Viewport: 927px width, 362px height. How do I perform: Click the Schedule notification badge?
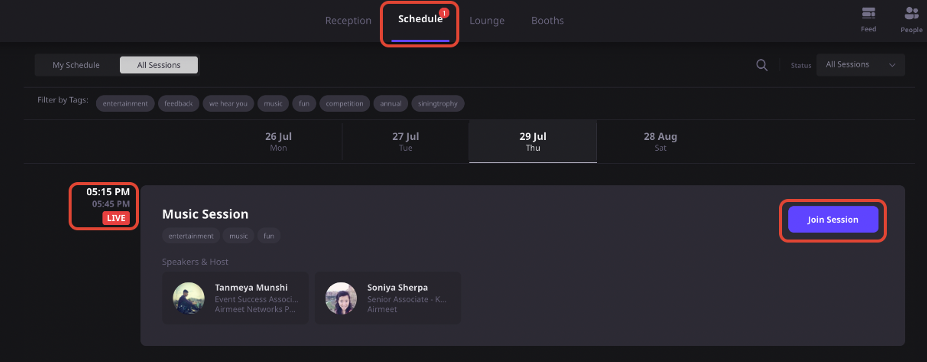pos(445,12)
